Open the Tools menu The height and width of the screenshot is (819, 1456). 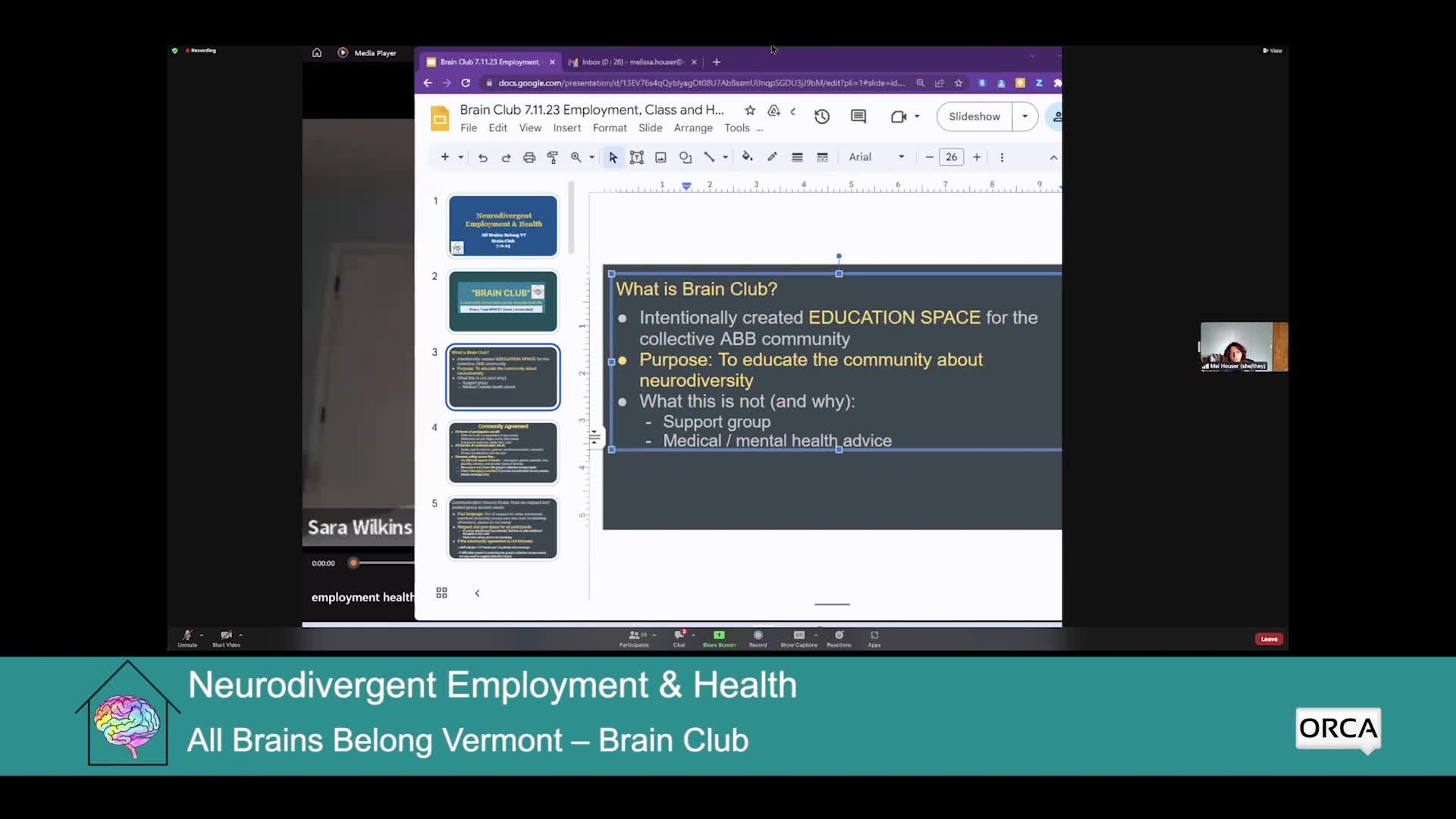coord(737,128)
